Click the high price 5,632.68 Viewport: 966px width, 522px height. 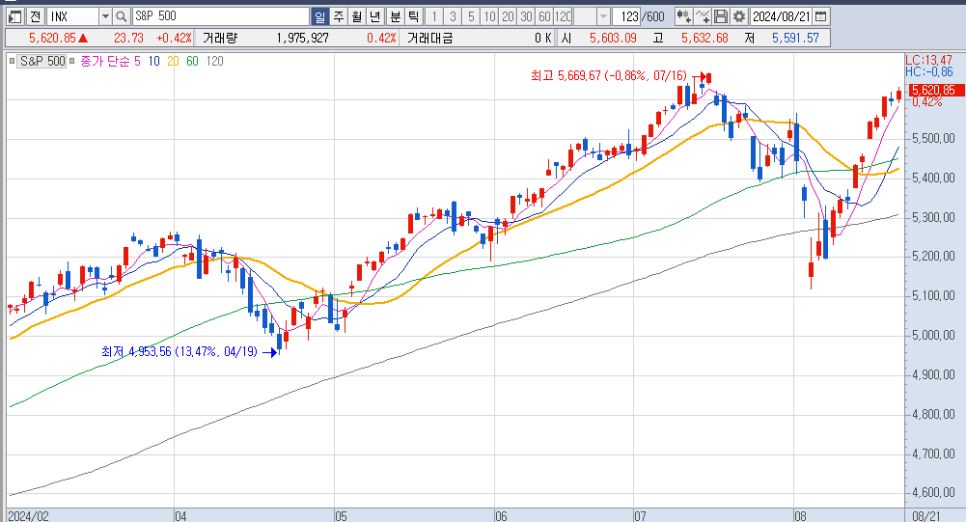coord(704,38)
